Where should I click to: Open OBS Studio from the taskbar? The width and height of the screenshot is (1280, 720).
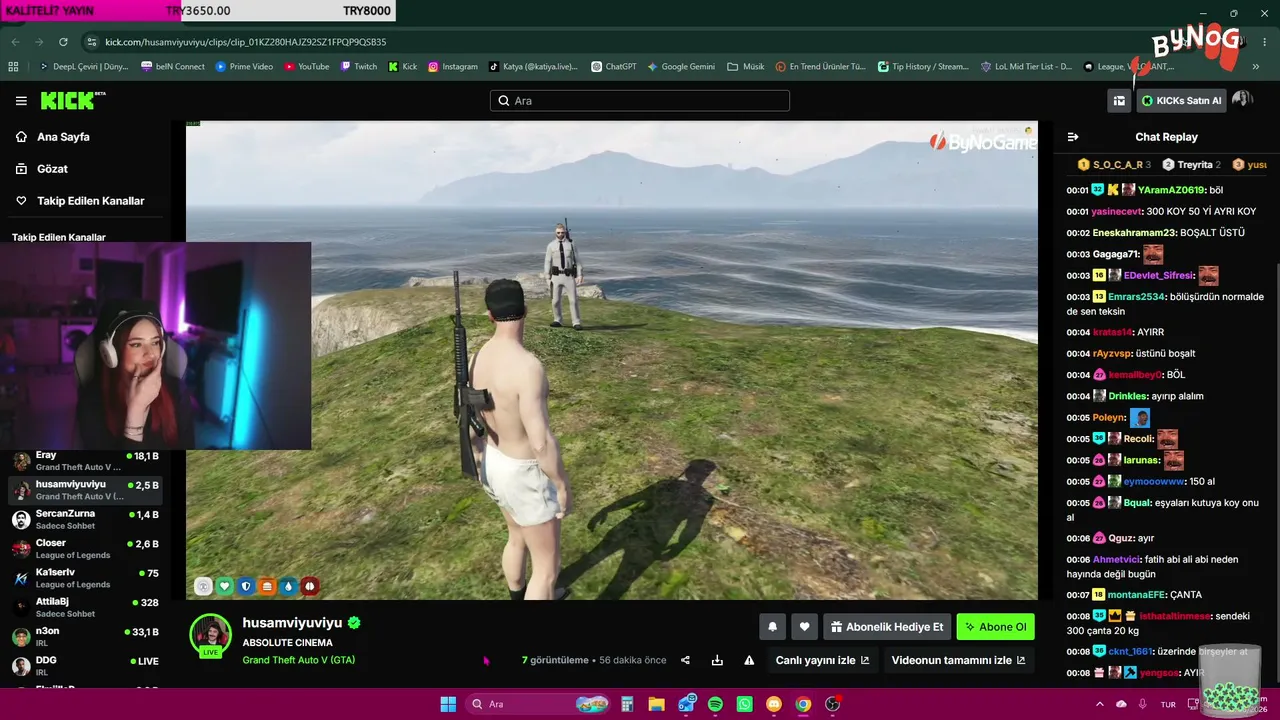832,704
